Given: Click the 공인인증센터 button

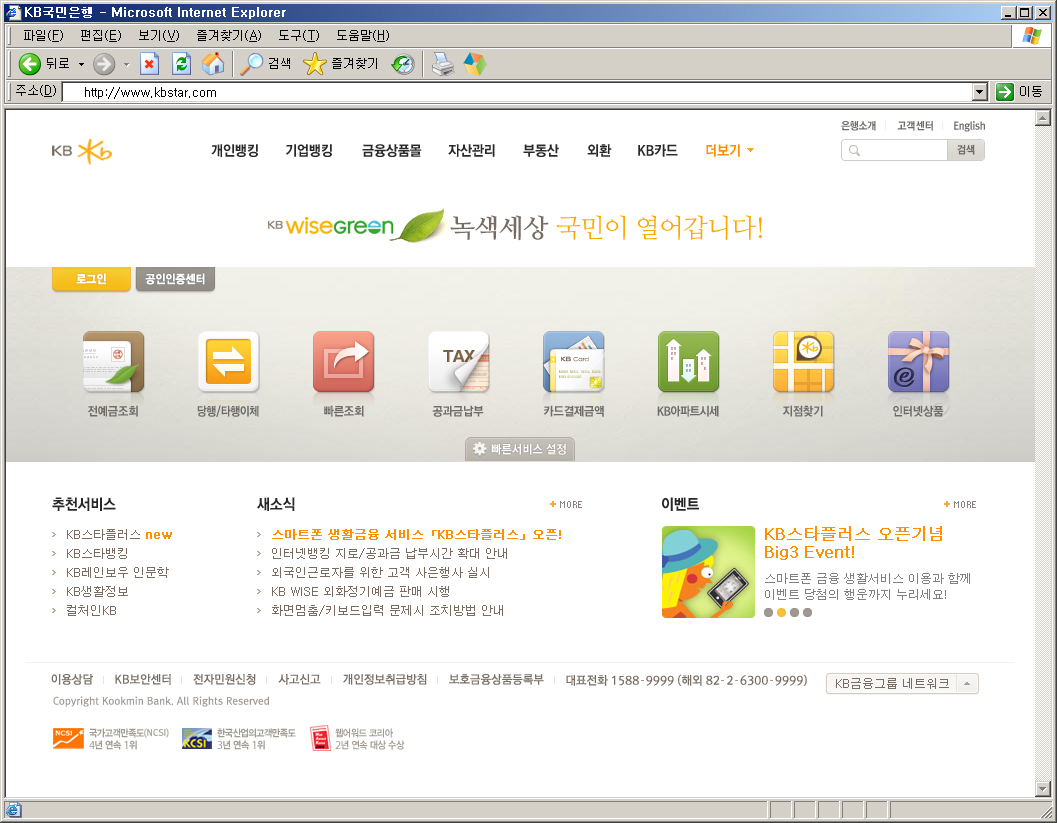Looking at the screenshot, I should click(175, 279).
